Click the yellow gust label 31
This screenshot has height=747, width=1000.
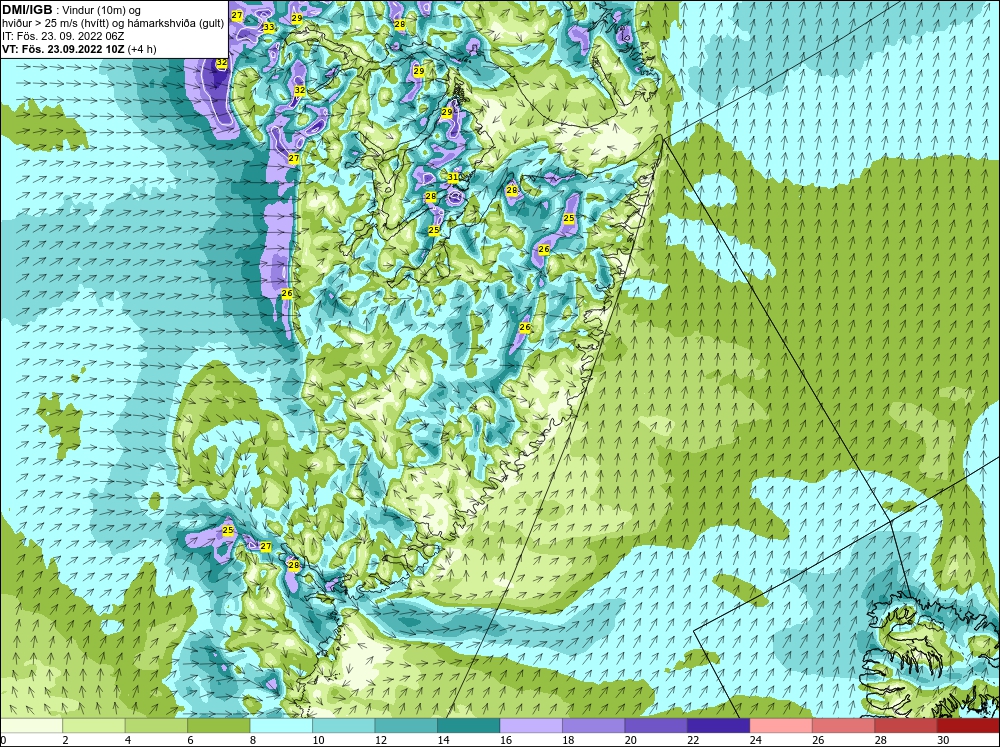click(x=453, y=177)
